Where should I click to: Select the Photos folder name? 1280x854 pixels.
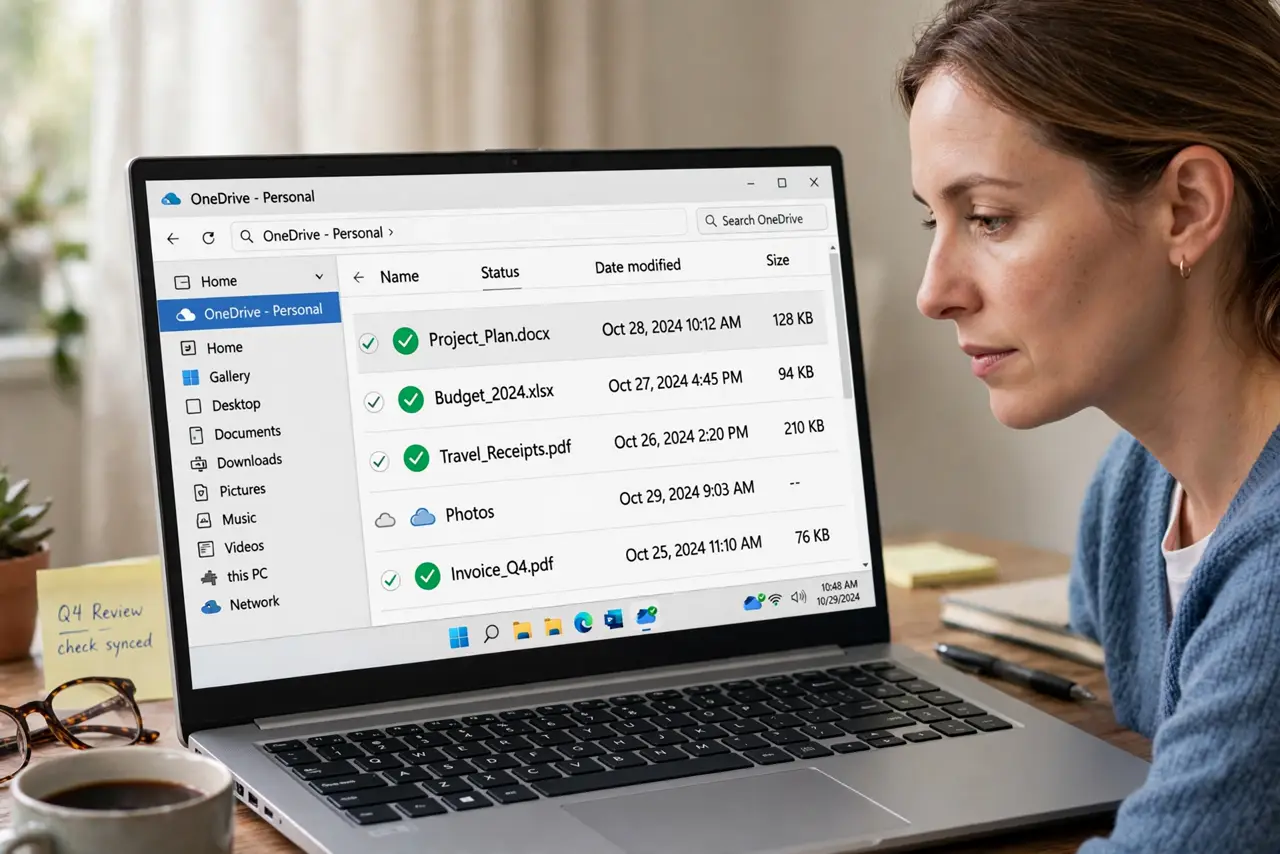point(470,513)
